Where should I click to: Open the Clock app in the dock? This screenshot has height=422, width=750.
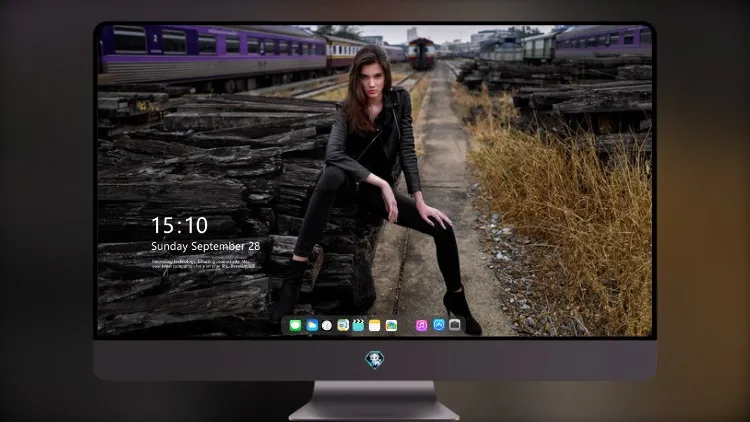[327, 326]
